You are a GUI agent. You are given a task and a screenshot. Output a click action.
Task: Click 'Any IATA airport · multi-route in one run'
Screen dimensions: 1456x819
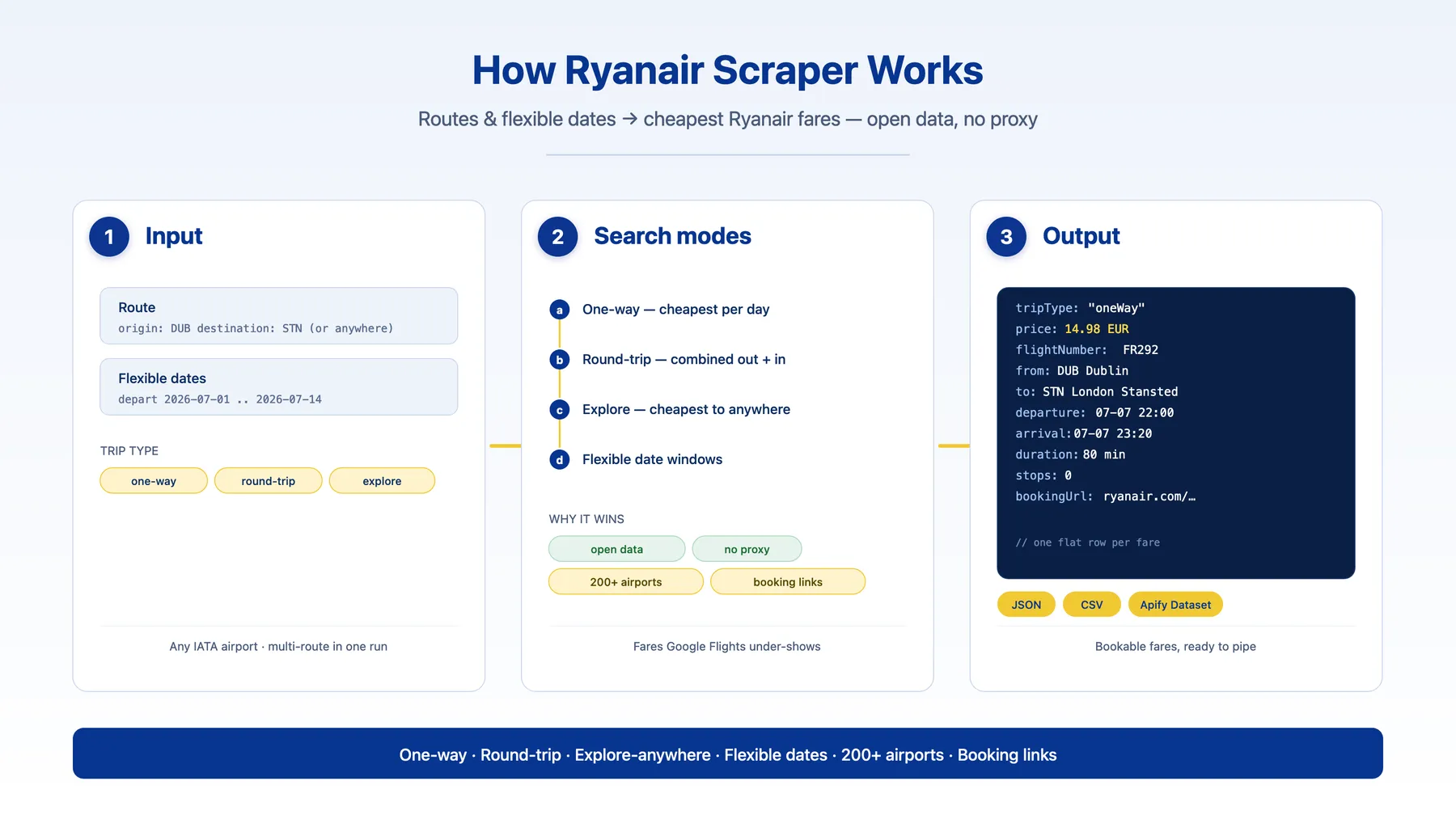pyautogui.click(x=278, y=647)
